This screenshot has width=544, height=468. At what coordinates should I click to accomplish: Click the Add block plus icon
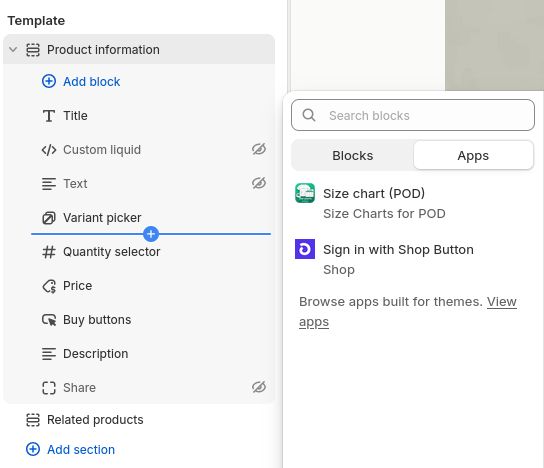[49, 82]
